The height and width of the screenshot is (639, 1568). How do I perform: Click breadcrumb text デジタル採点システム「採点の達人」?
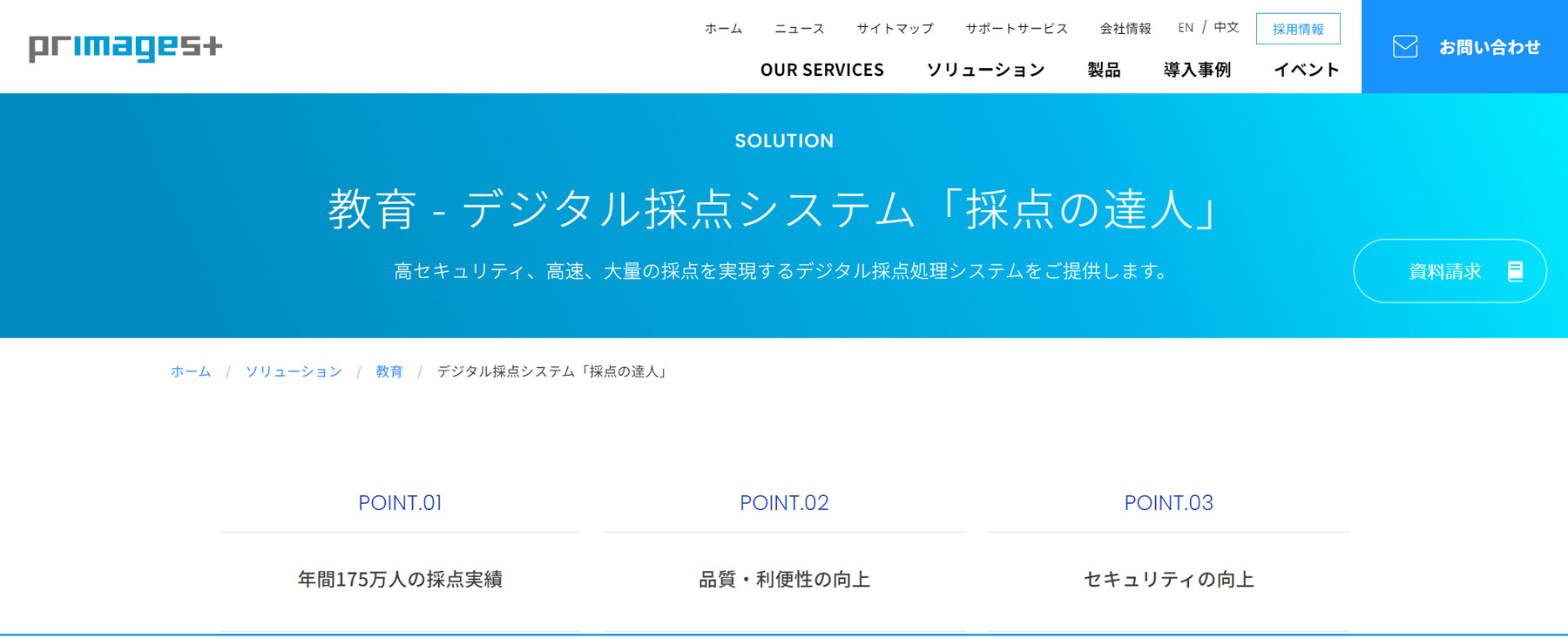point(554,371)
